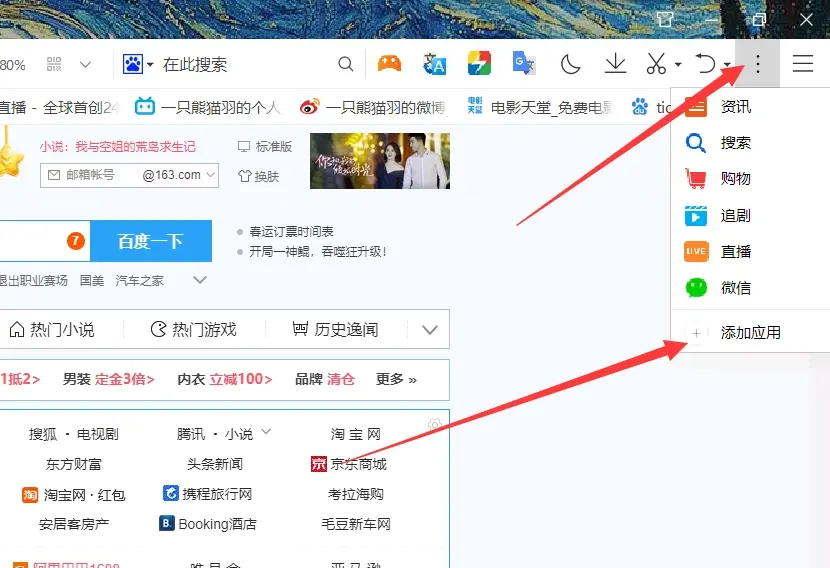Click the magnifier search icon in toolbar
830x568 pixels.
pos(346,65)
